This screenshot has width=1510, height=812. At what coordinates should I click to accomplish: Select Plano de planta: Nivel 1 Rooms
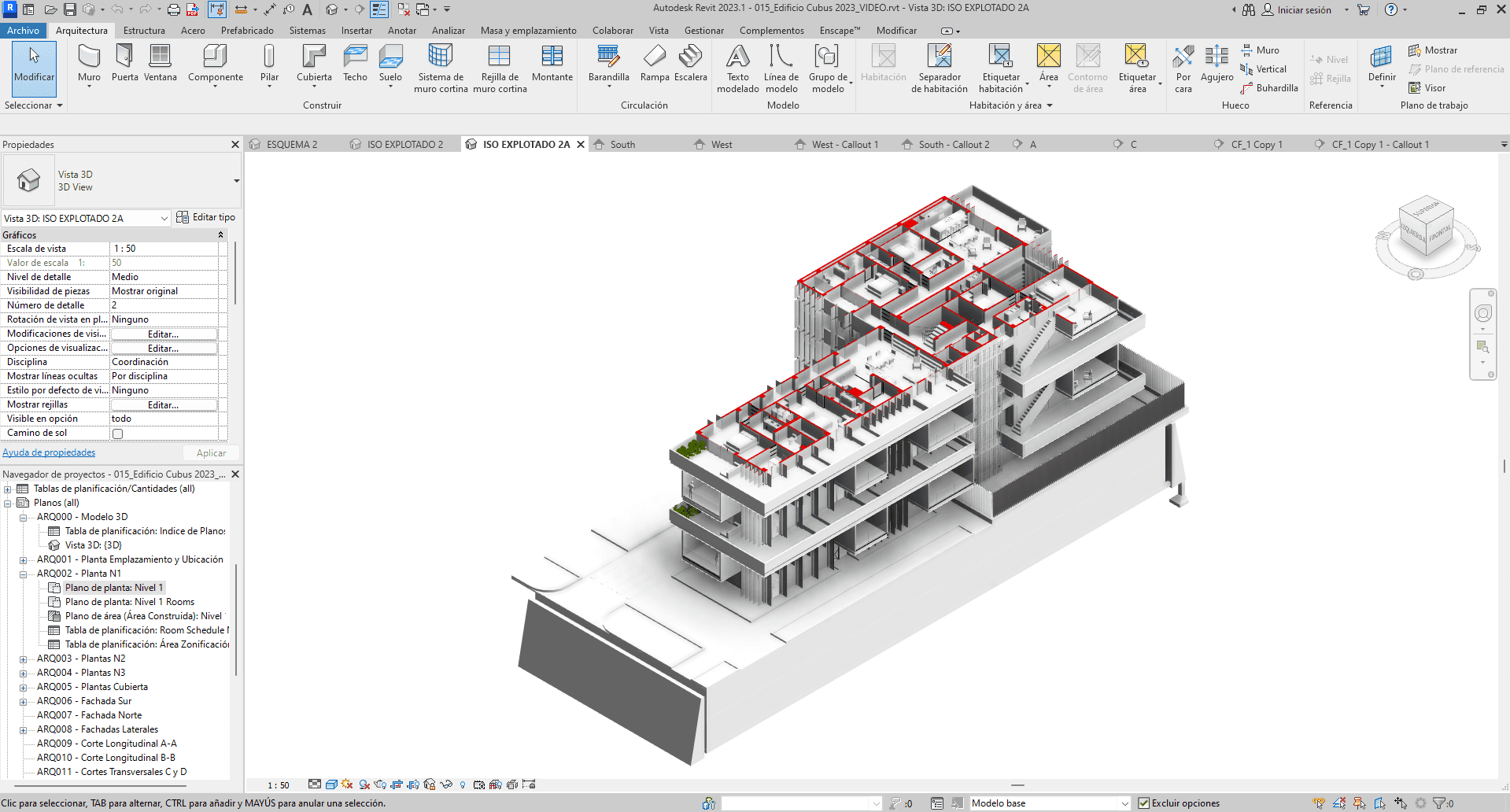(130, 602)
